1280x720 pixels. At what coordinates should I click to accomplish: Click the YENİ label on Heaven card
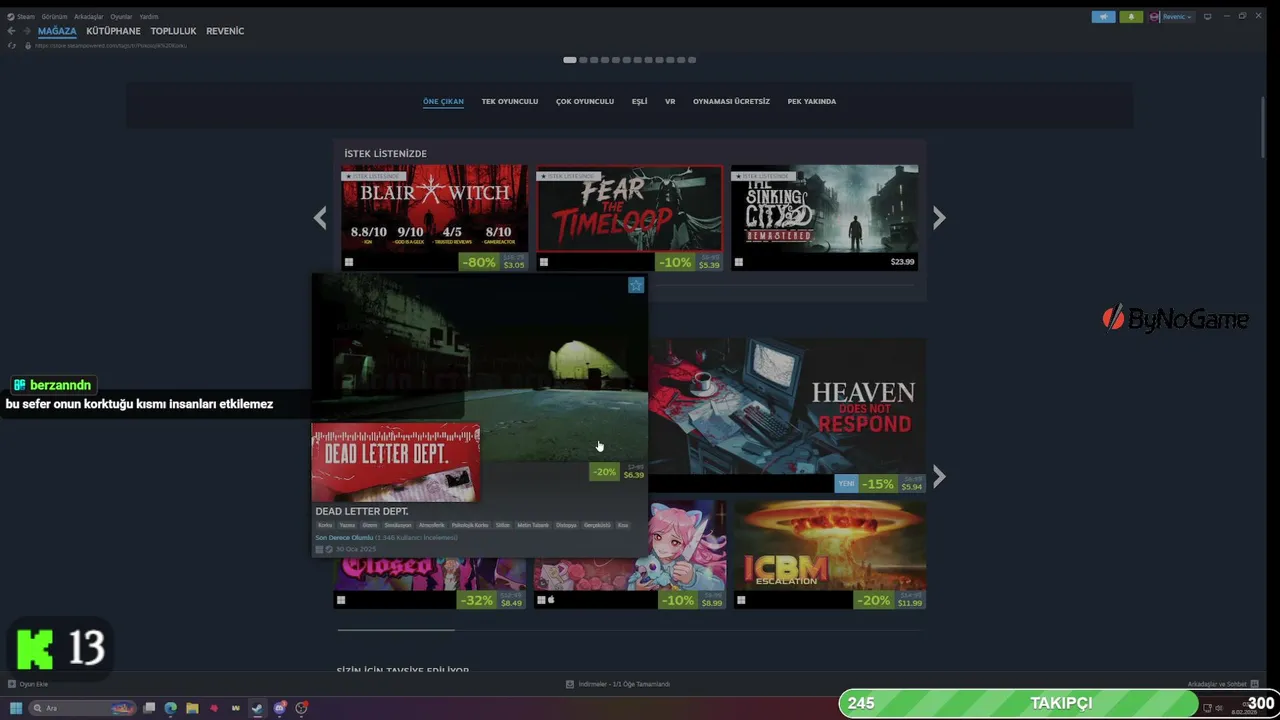coord(846,484)
